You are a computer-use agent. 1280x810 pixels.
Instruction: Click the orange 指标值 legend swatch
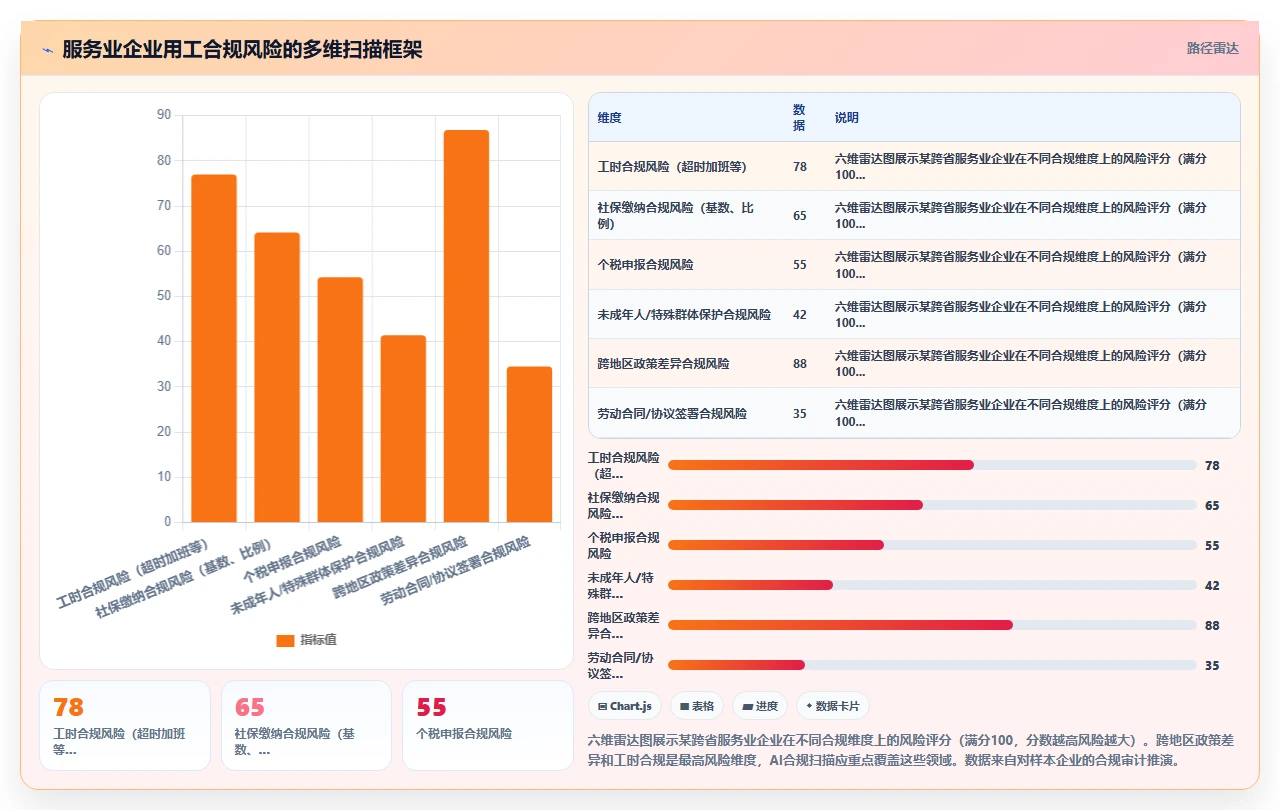pyautogui.click(x=285, y=640)
